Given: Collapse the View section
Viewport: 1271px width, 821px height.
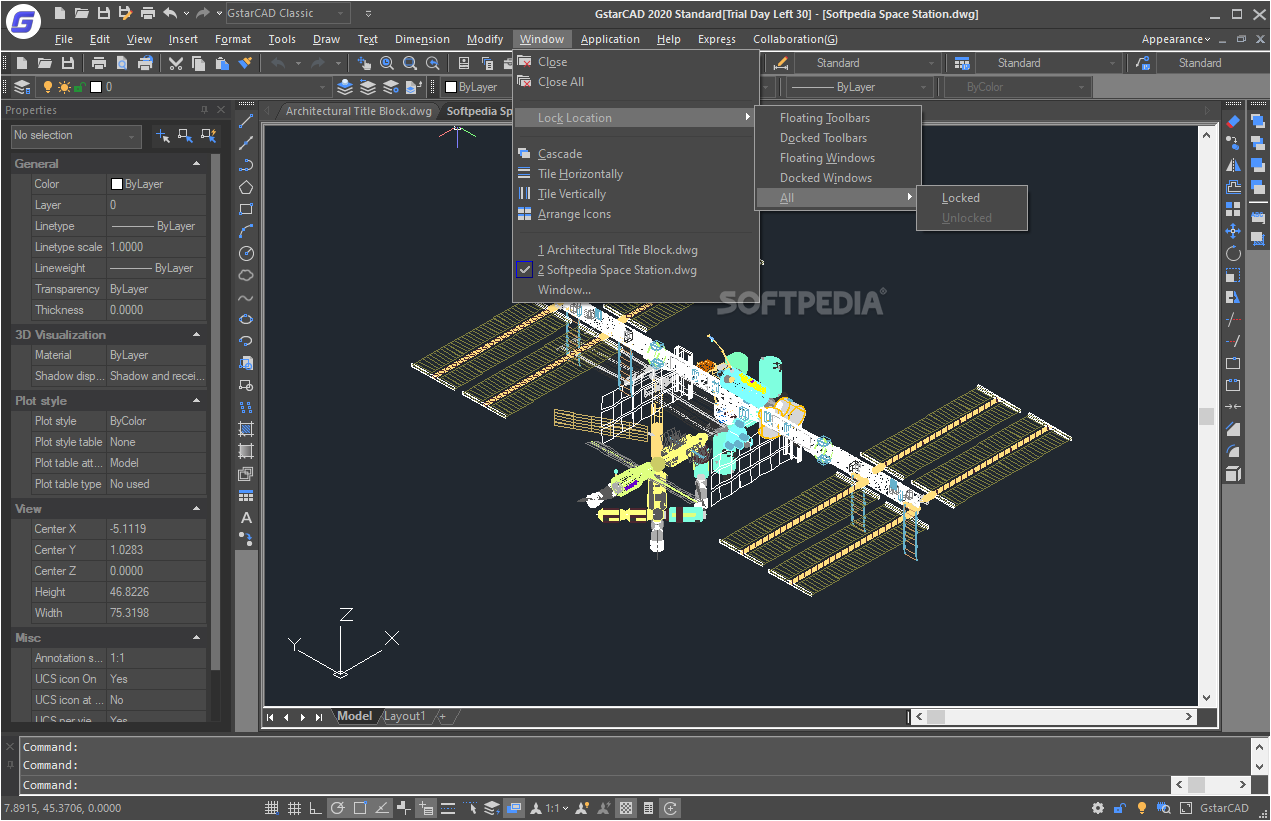Looking at the screenshot, I should (x=196, y=508).
